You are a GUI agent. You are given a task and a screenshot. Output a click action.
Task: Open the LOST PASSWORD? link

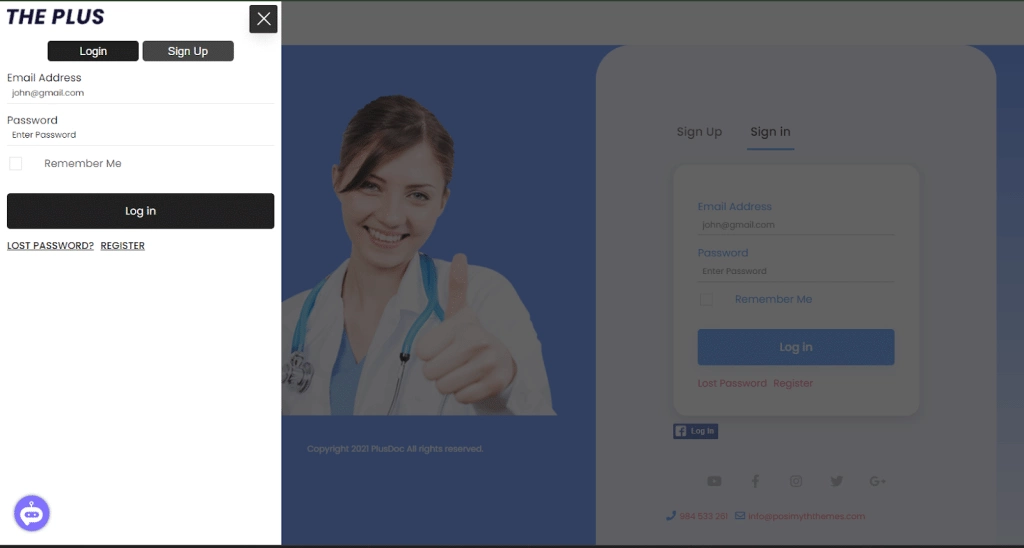50,246
